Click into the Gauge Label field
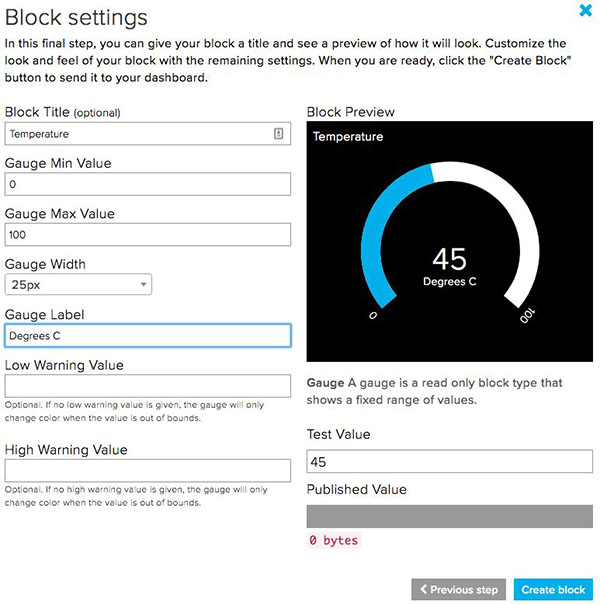This screenshot has height=605, width=600. tap(147, 336)
